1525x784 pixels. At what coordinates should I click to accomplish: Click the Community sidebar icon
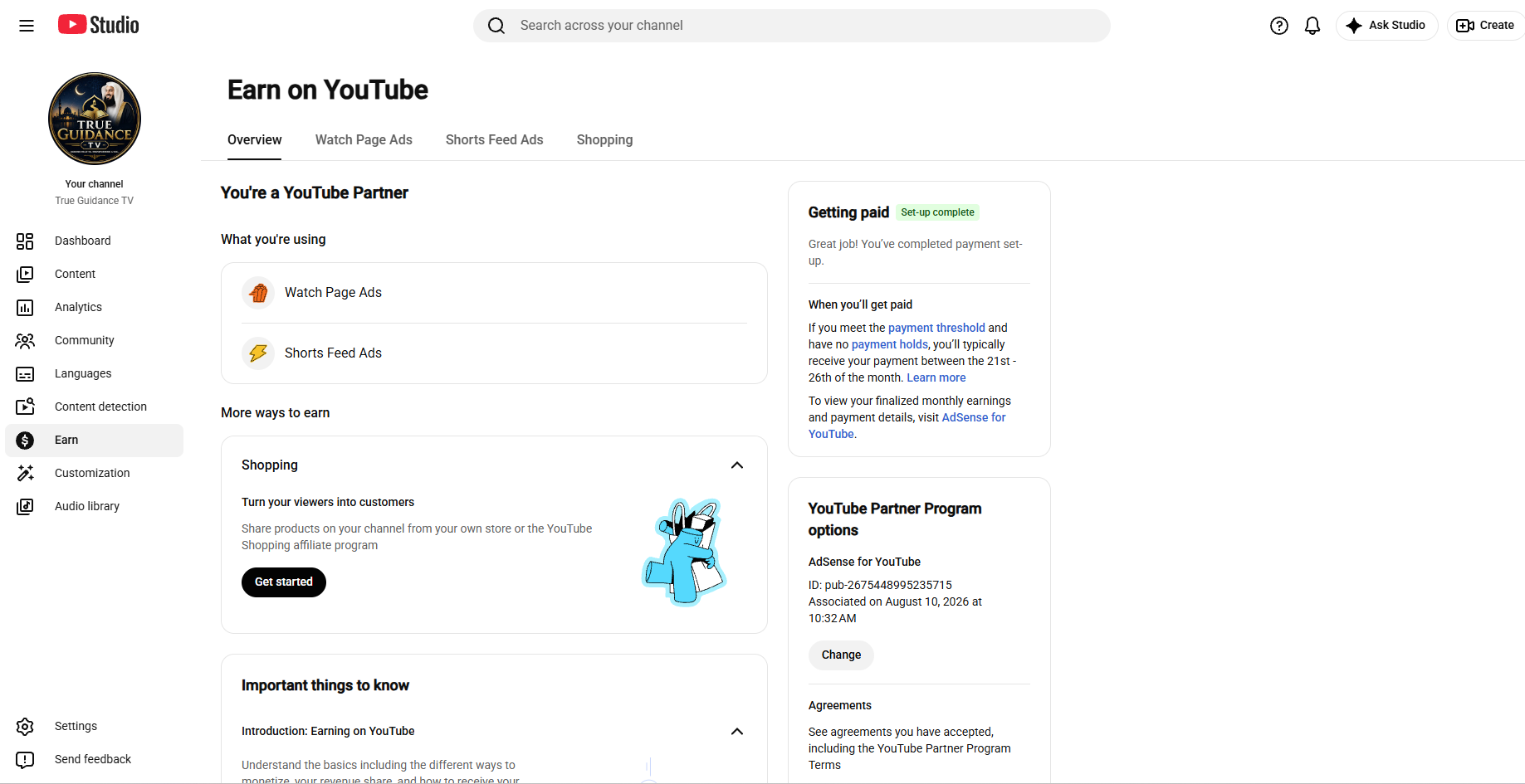point(25,340)
